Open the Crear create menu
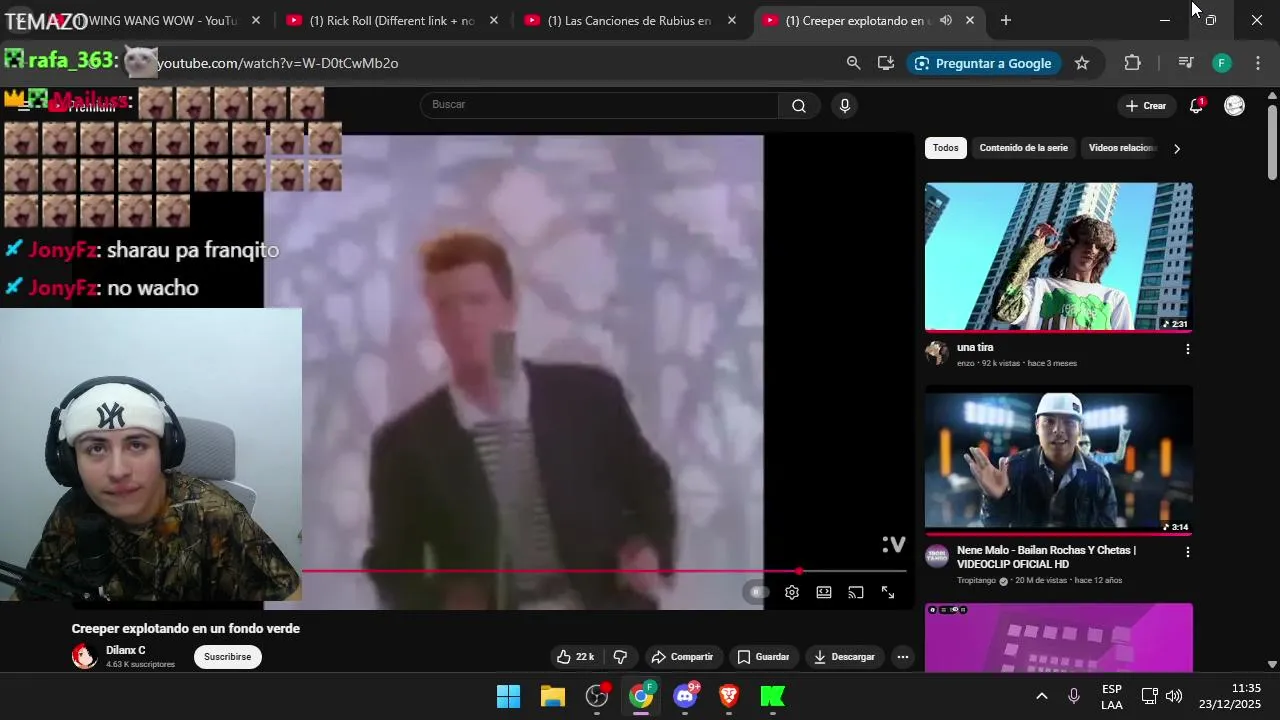Viewport: 1280px width, 720px height. pyautogui.click(x=1146, y=106)
